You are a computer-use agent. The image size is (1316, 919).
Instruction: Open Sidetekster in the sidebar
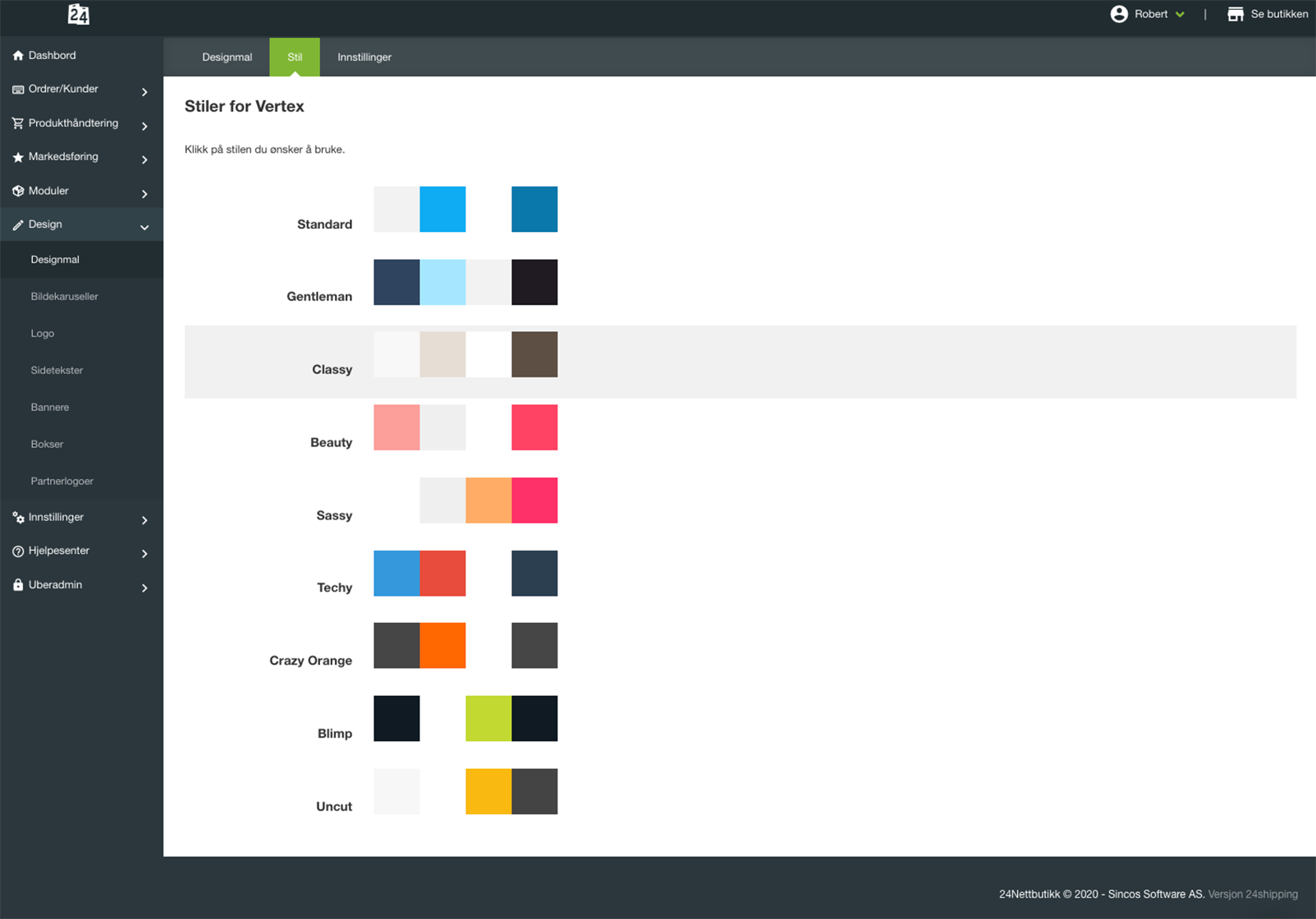(x=57, y=370)
